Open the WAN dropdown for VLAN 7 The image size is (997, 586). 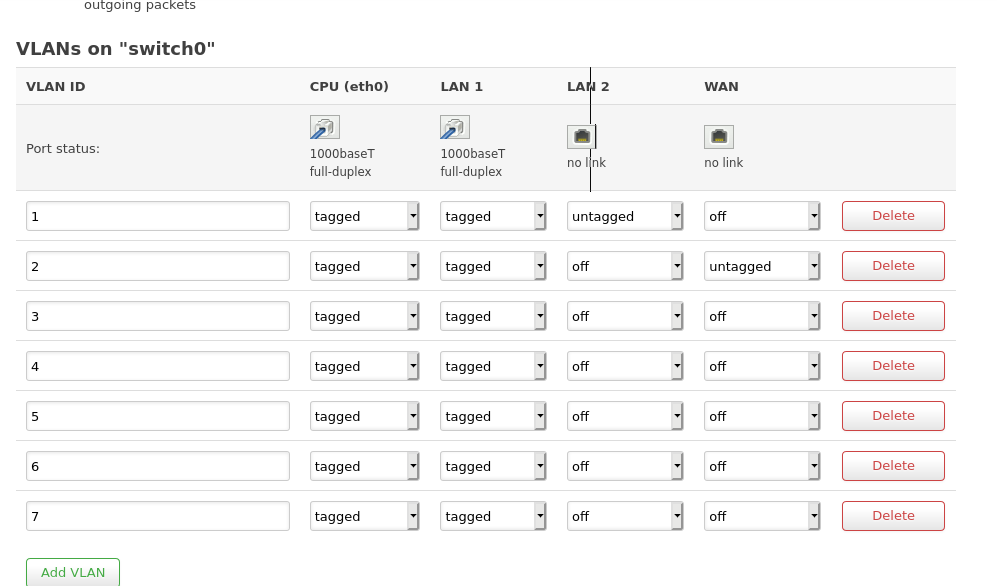coord(761,516)
